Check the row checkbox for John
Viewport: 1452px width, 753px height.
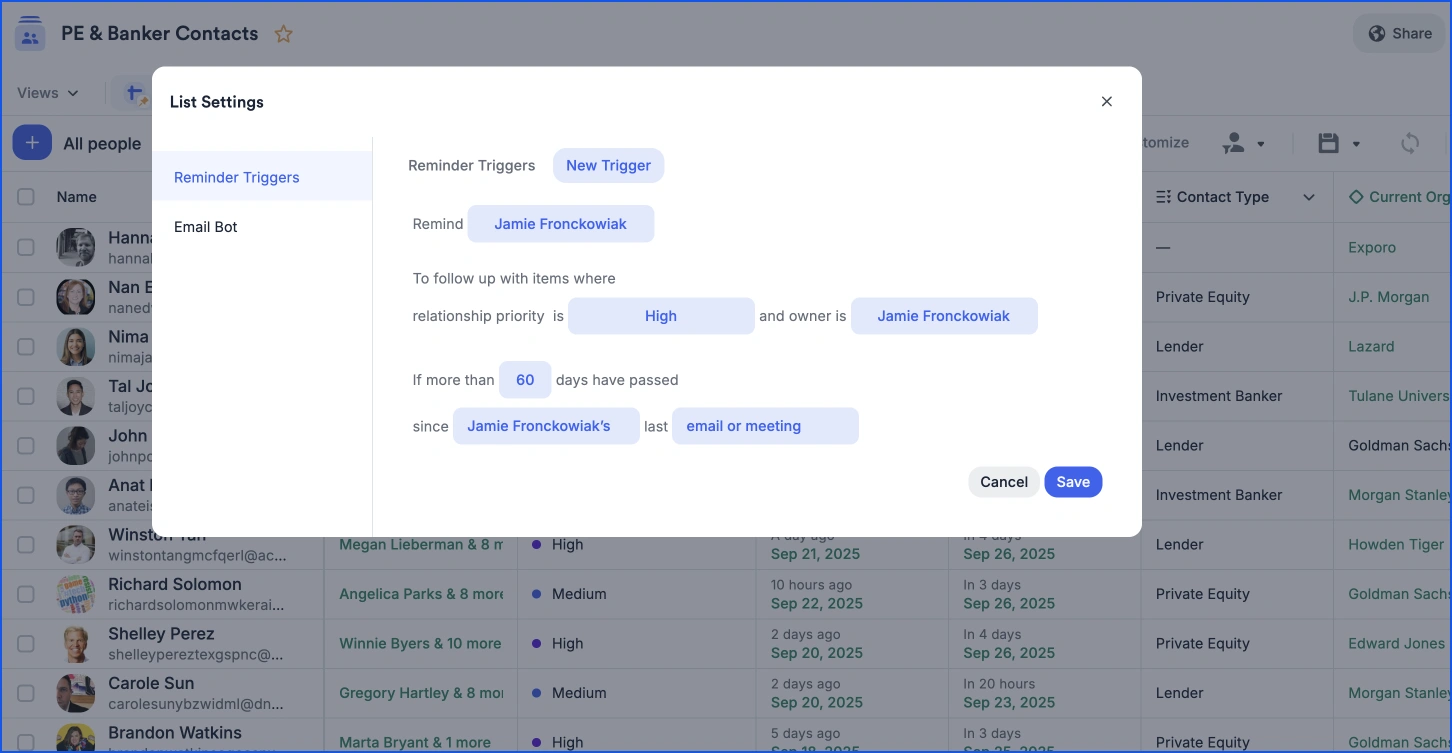(x=26, y=445)
